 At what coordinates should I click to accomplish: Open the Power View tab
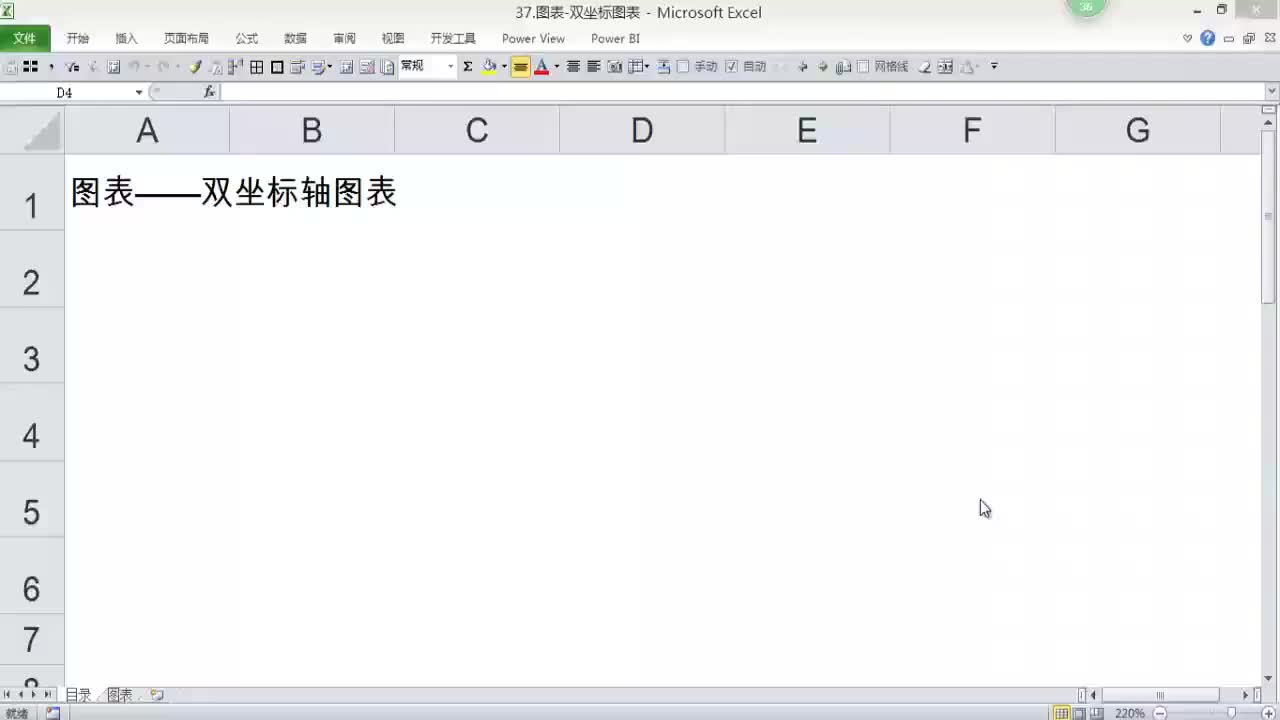point(533,38)
